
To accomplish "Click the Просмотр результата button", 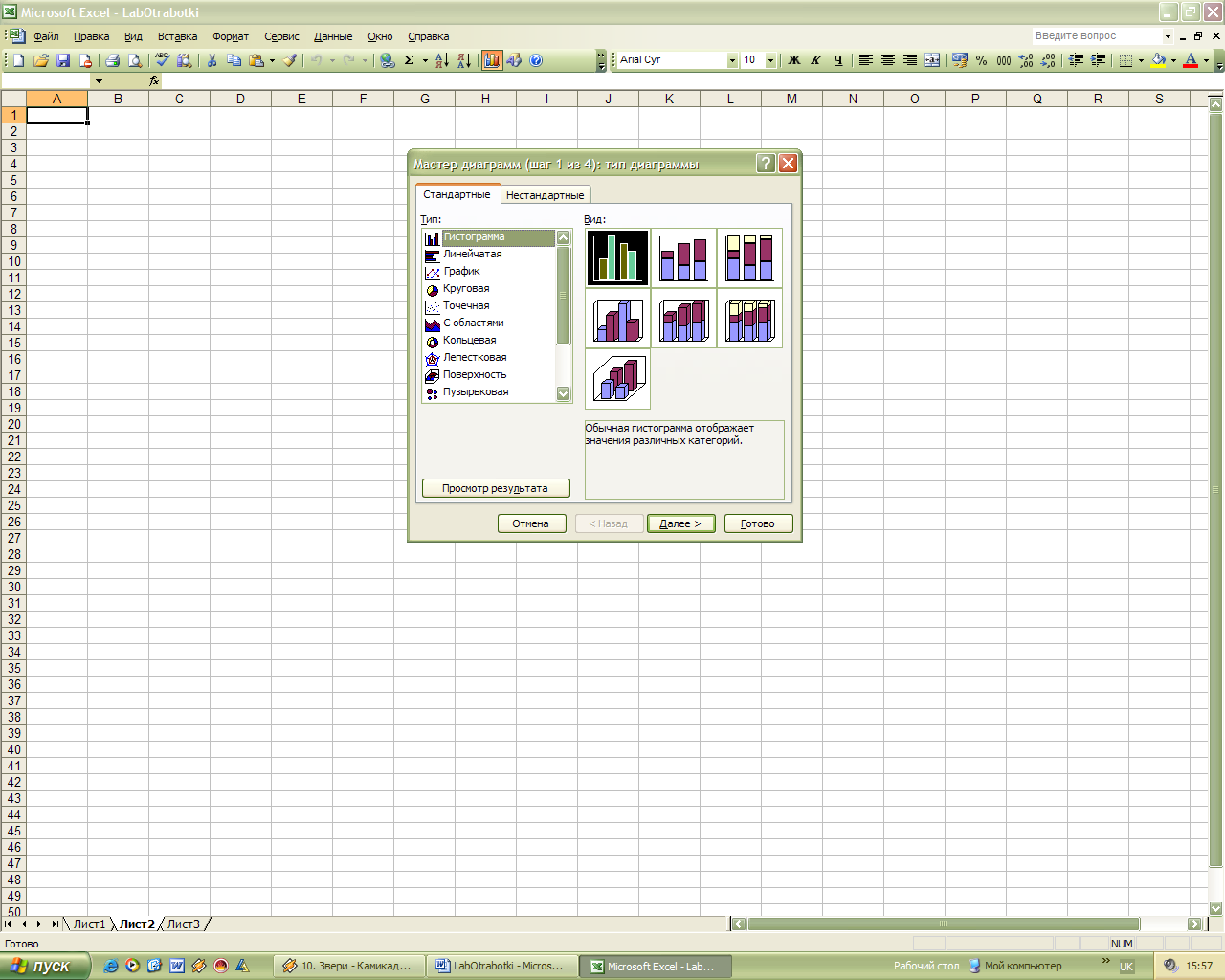I will pyautogui.click(x=496, y=488).
